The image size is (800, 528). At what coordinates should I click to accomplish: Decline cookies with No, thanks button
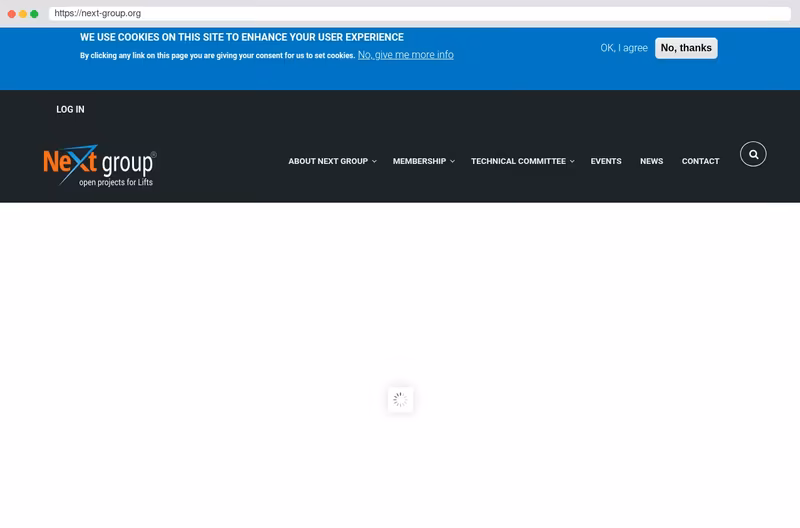[x=686, y=48]
